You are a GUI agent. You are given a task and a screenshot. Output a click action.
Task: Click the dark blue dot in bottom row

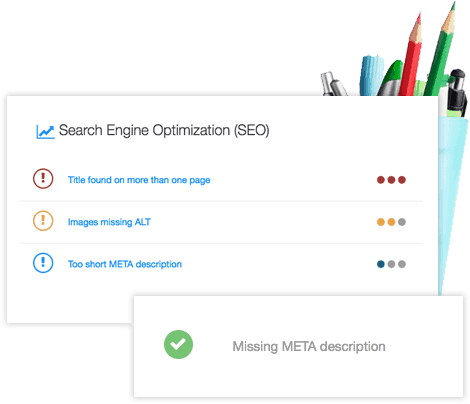click(381, 264)
